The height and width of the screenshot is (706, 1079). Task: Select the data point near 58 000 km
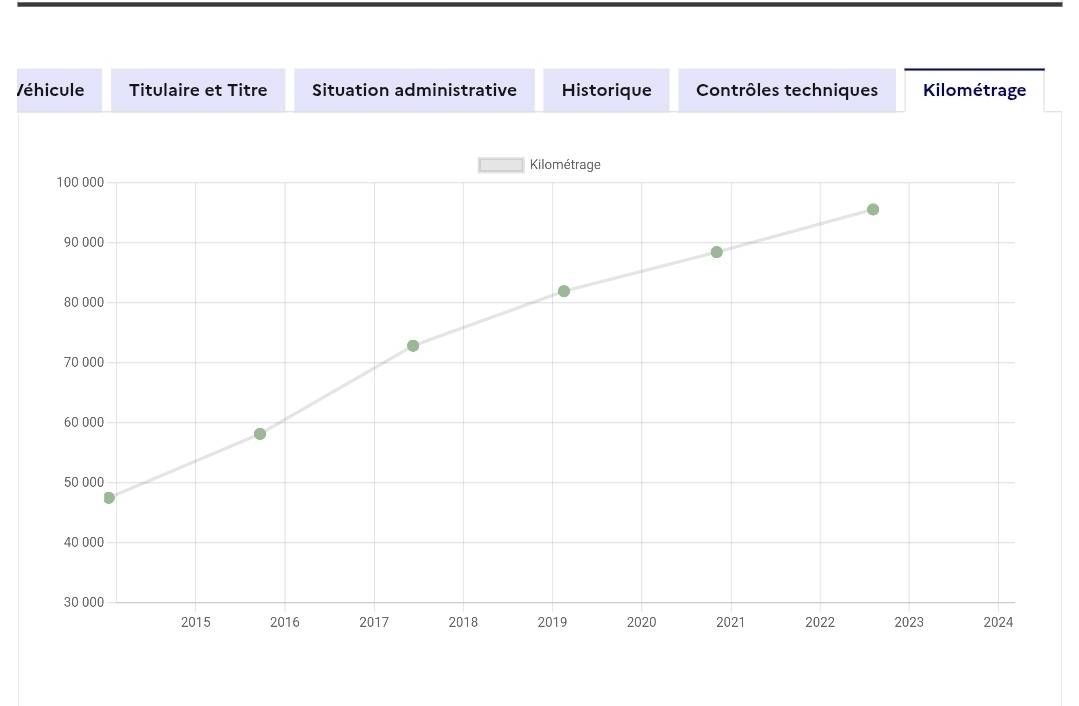[259, 434]
